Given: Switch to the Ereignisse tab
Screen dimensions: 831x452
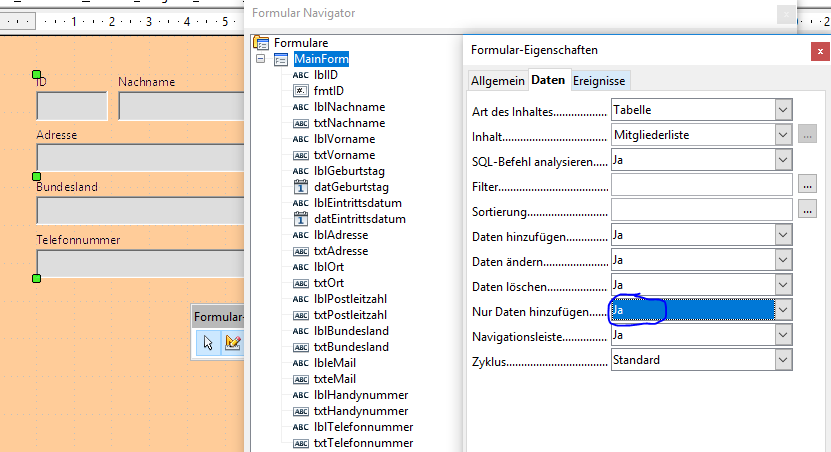Looking at the screenshot, I should (x=600, y=80).
